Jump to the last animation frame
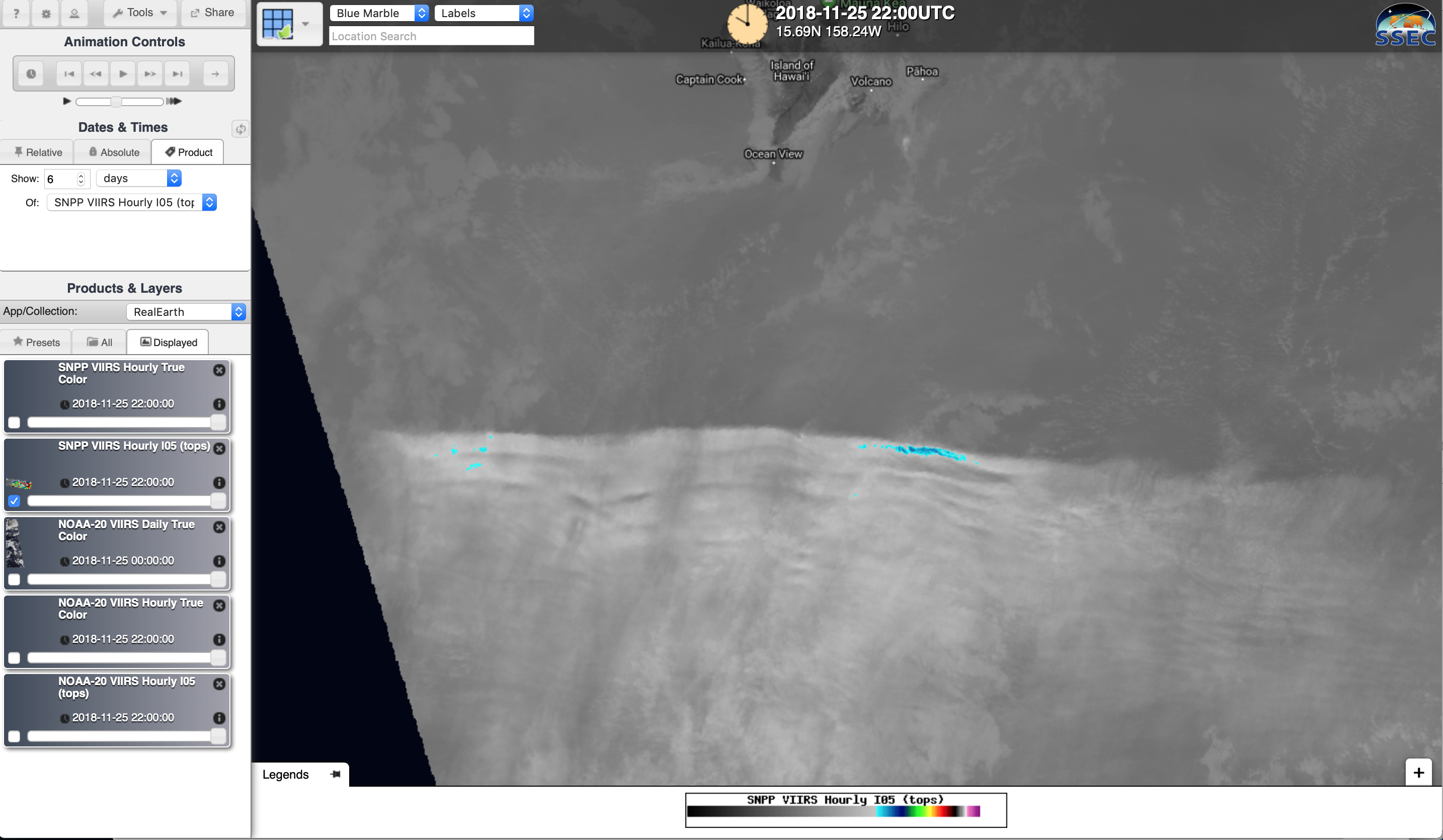Image resolution: width=1443 pixels, height=840 pixels. click(178, 73)
